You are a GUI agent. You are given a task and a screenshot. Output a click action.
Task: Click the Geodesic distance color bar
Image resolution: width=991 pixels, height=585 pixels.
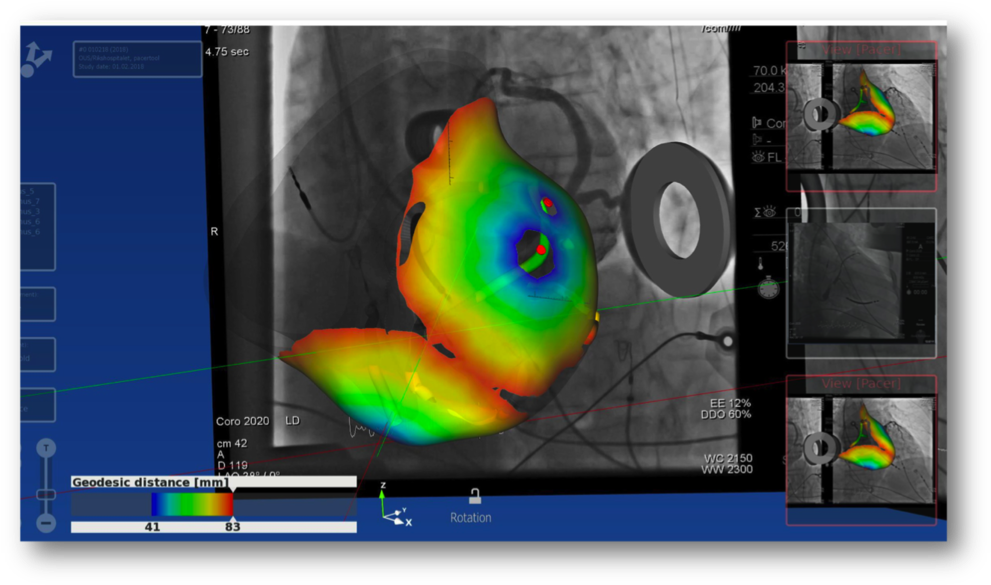191,504
